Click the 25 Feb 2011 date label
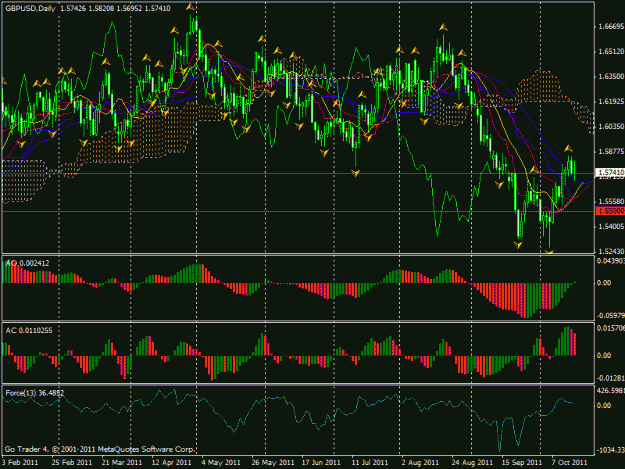625x469 pixels. 72,462
